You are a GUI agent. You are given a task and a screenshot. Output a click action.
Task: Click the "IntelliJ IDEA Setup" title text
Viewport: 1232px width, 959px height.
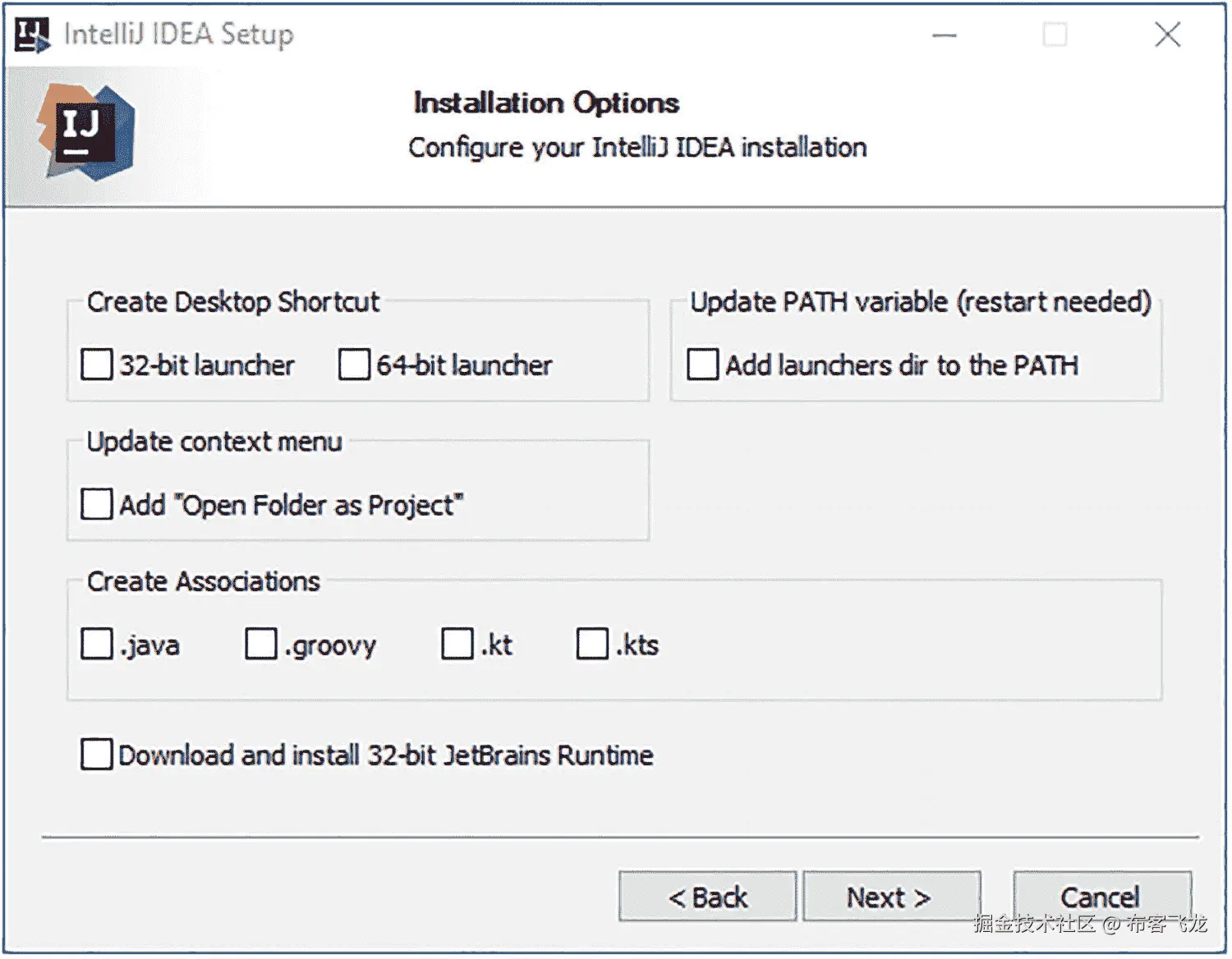click(x=178, y=34)
